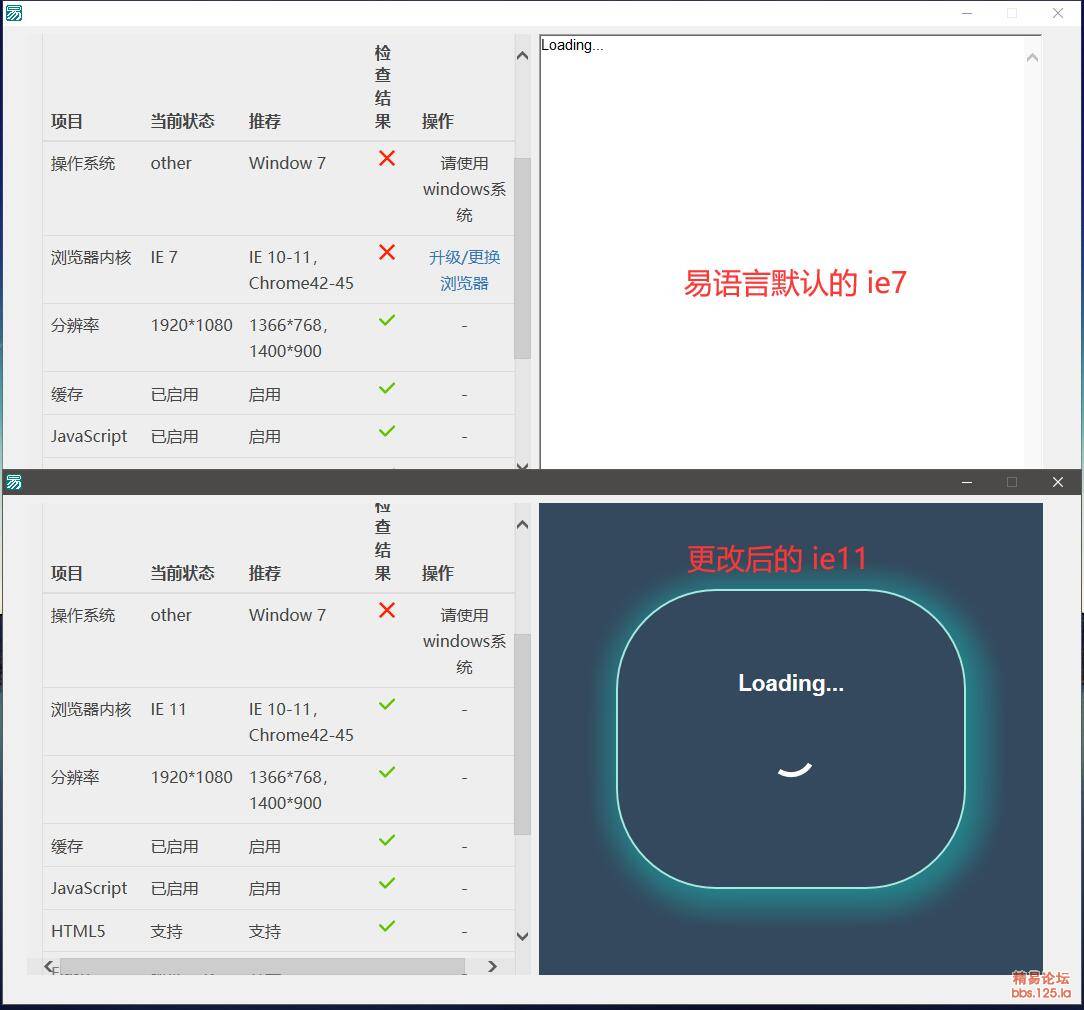
Task: Click the JavaScript label in the bottom window
Action: (89, 888)
